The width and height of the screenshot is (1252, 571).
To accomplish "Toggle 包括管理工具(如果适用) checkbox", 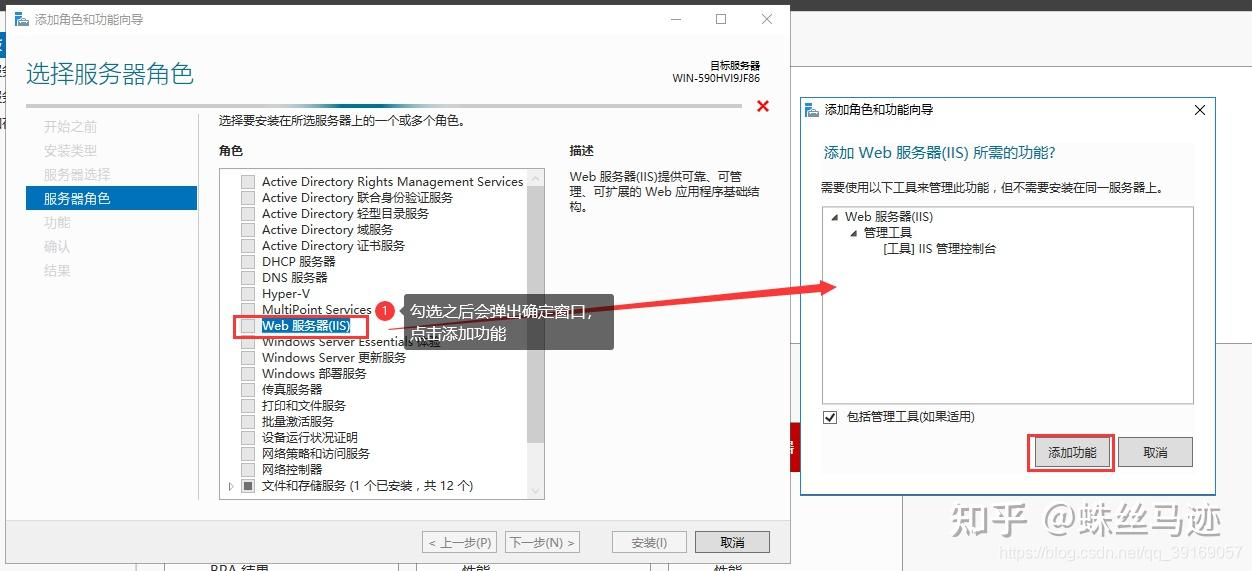I will click(x=830, y=417).
